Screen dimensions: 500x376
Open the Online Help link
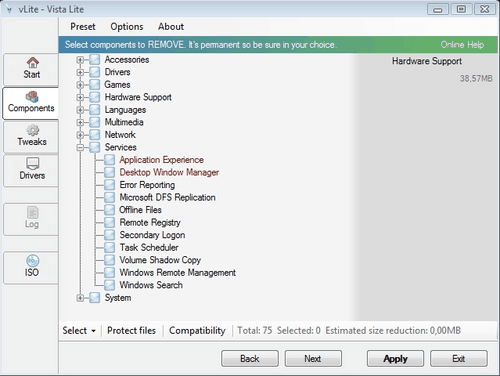[x=462, y=45]
